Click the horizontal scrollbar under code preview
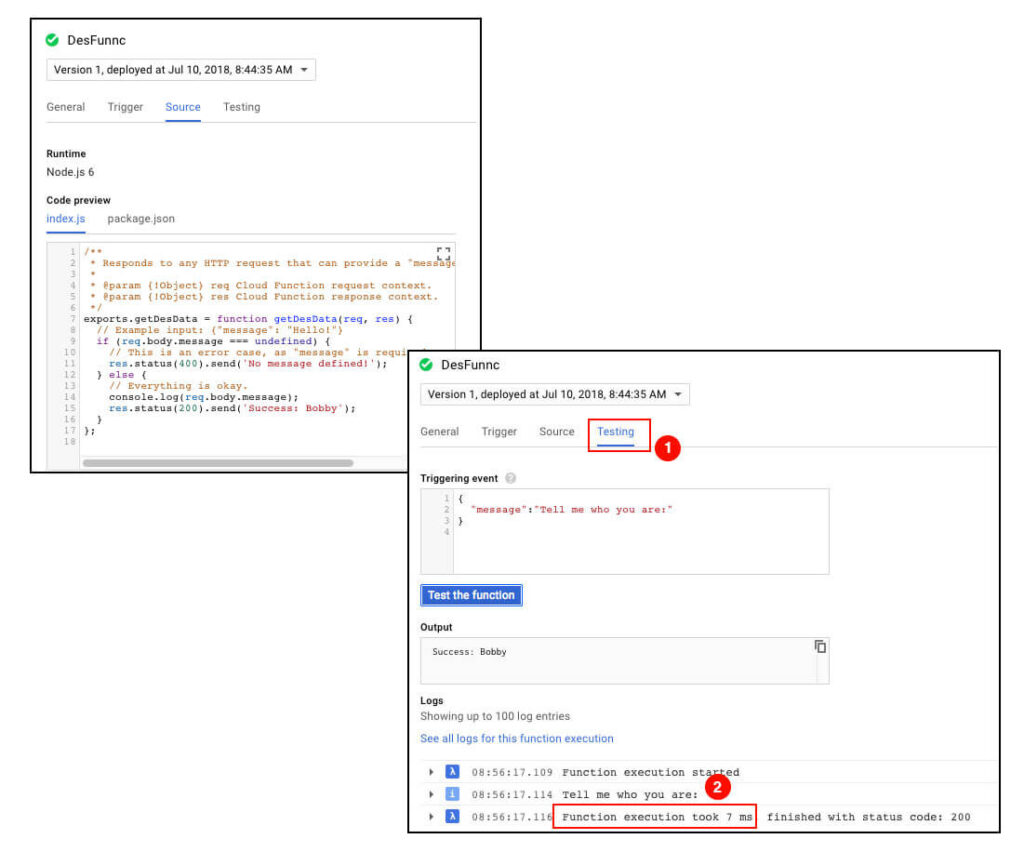Screen dimensions: 1024x852 [x=217, y=463]
